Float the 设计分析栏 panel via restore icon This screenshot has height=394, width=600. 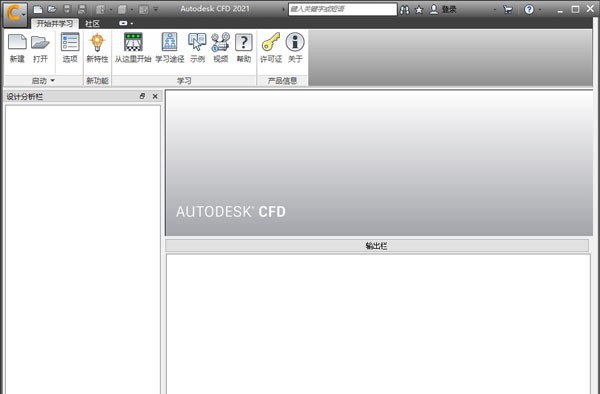tap(142, 96)
